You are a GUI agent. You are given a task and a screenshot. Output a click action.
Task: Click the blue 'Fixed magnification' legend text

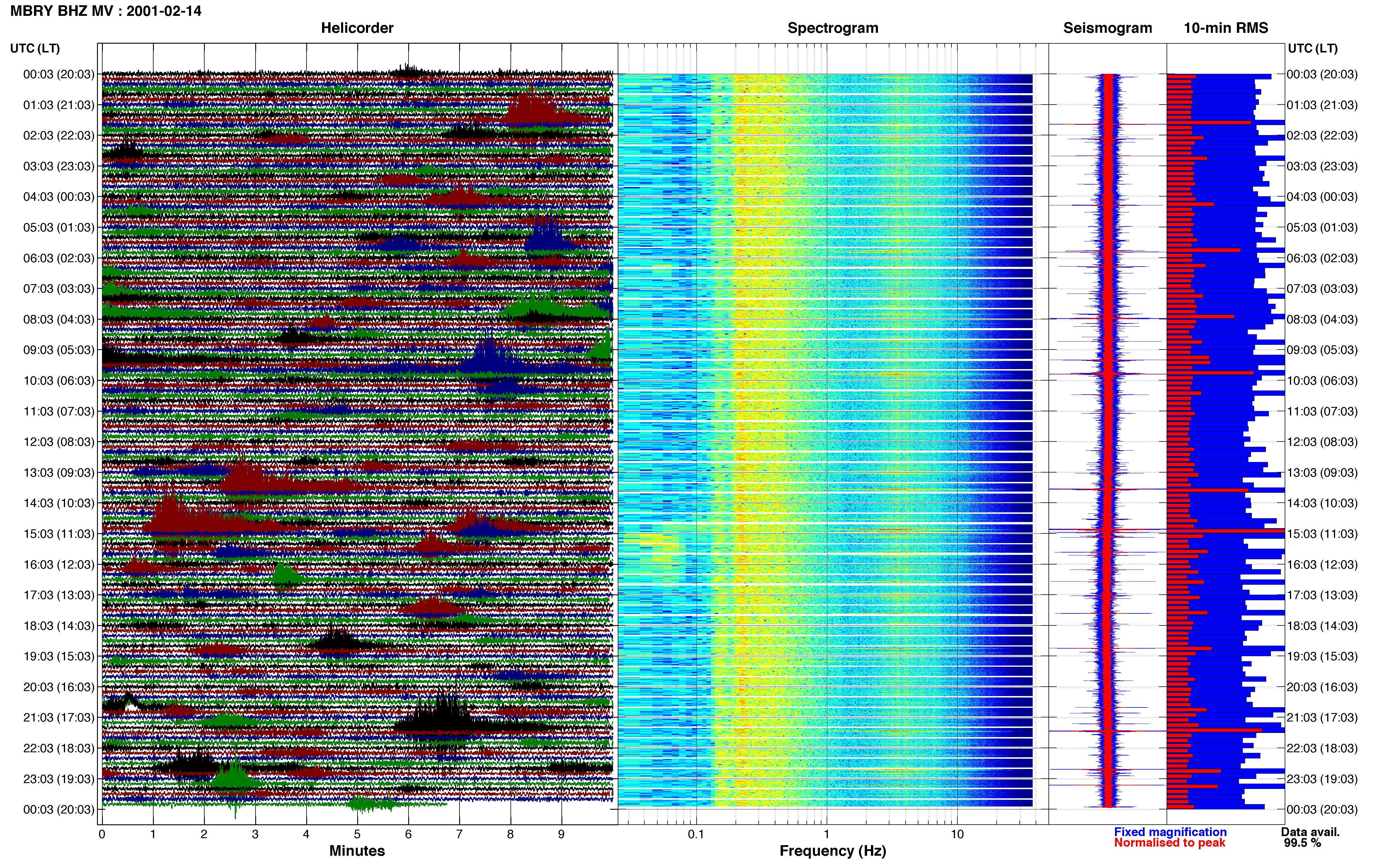1170,832
